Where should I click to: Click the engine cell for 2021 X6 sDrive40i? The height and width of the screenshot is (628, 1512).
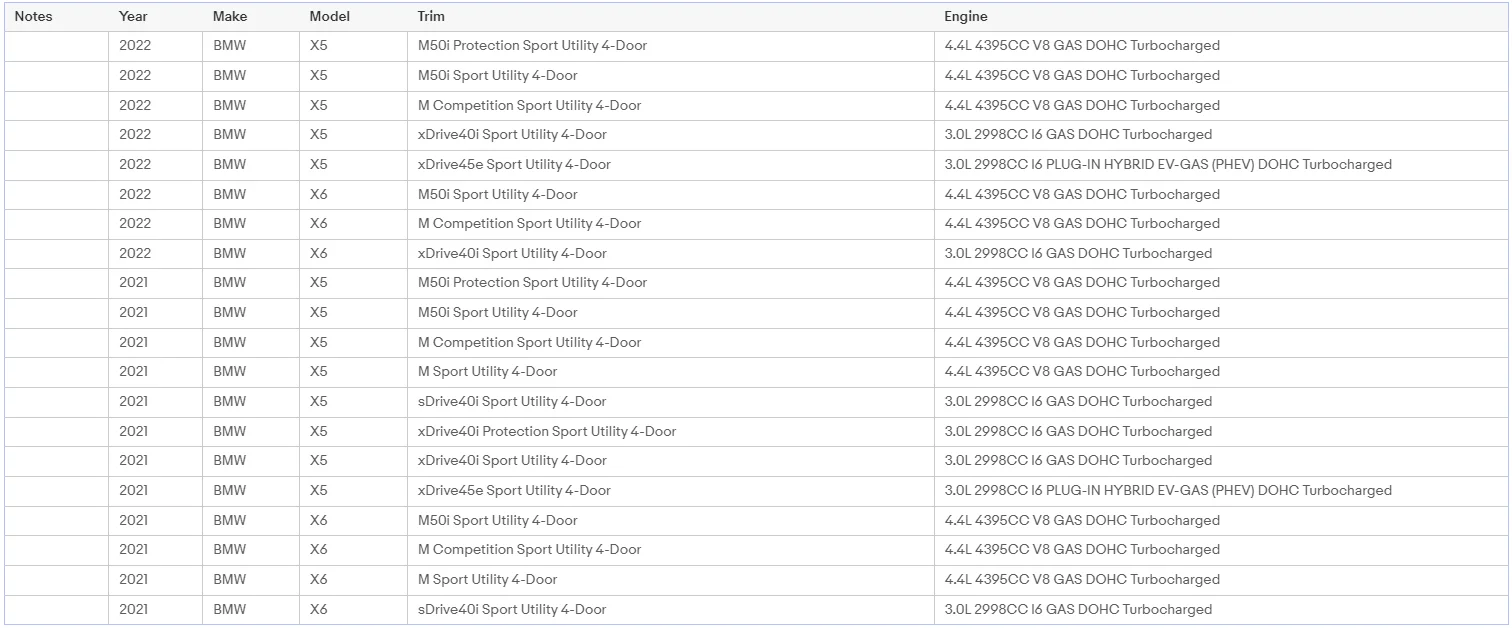[x=1222, y=609]
